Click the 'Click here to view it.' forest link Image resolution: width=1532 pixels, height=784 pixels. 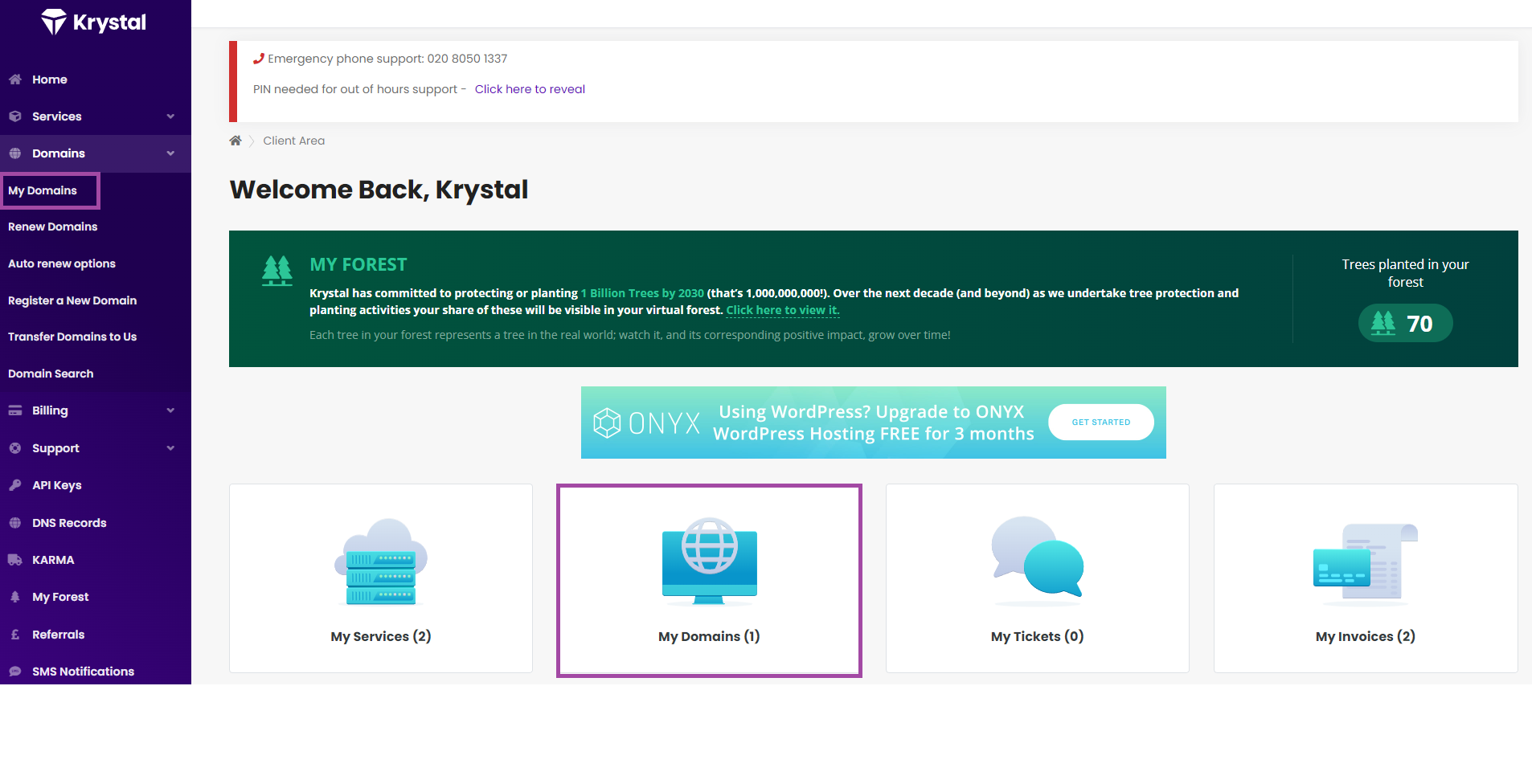coord(783,310)
